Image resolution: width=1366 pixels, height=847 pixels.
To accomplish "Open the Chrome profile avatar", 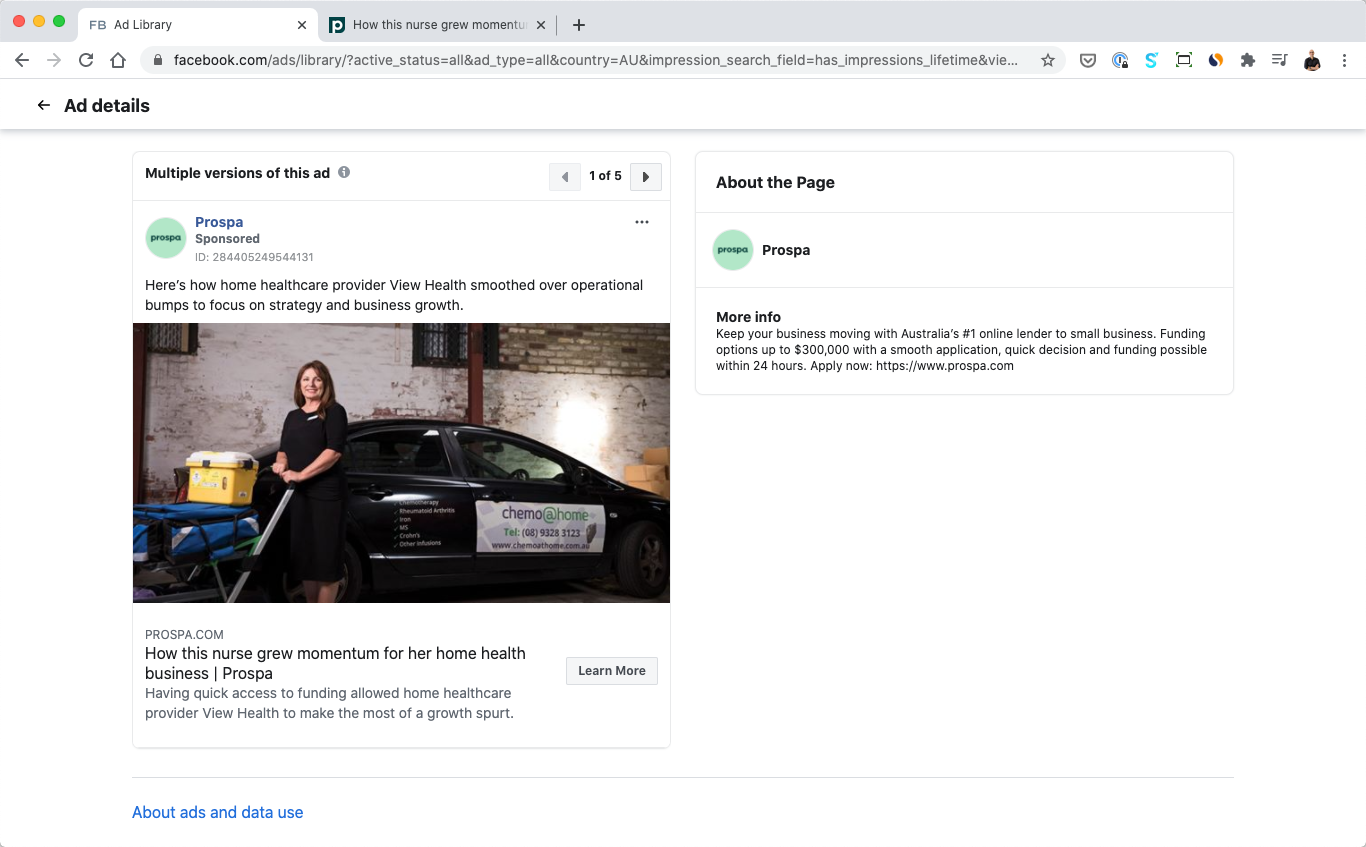I will click(1312, 60).
